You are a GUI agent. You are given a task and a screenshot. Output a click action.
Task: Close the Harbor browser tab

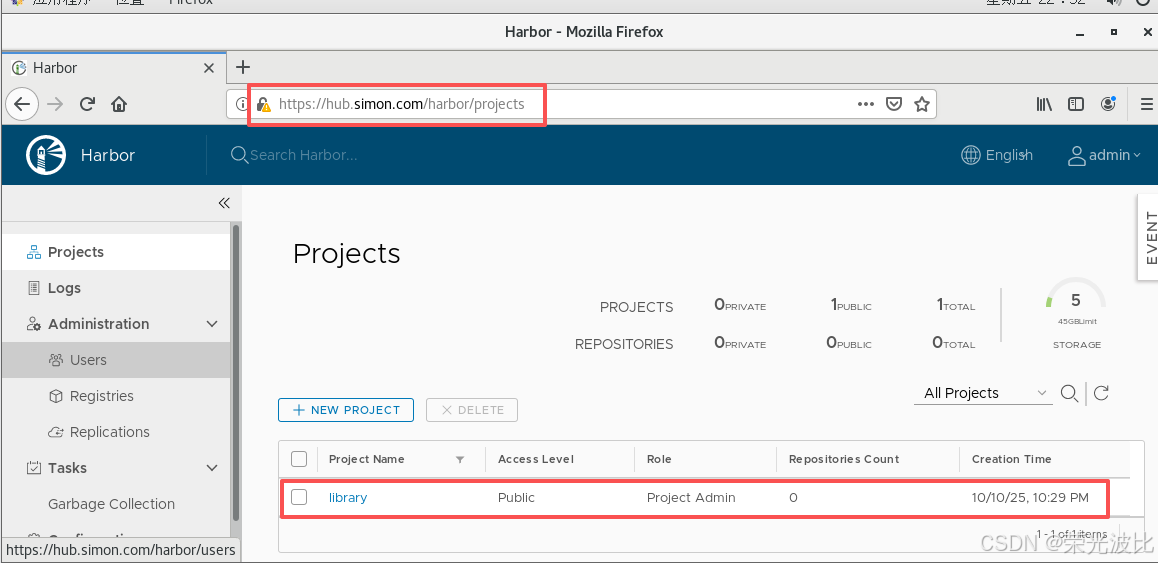point(209,68)
